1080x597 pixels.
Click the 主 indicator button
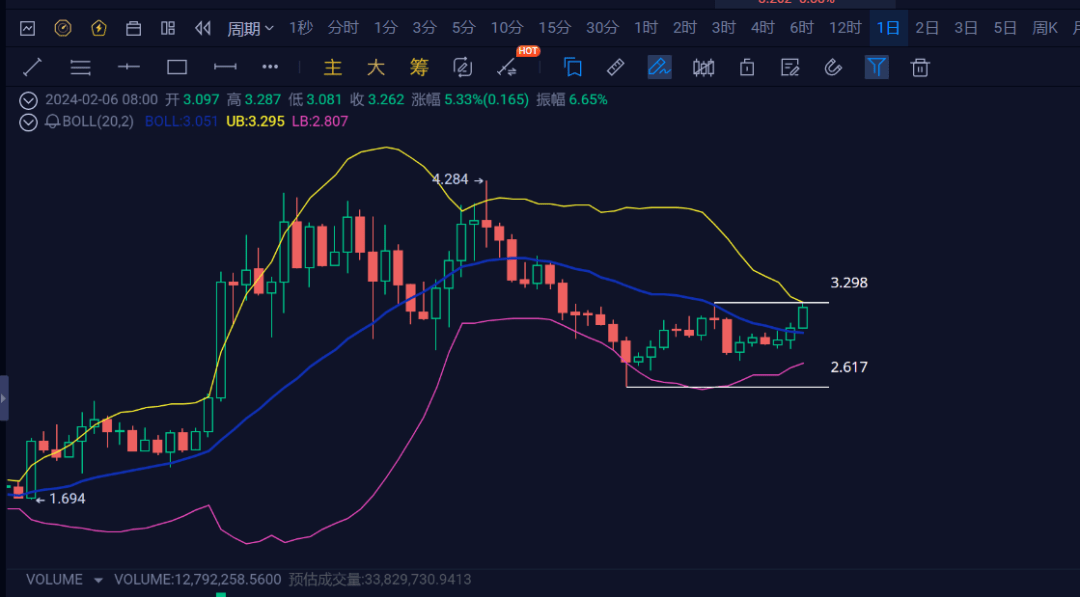(333, 67)
